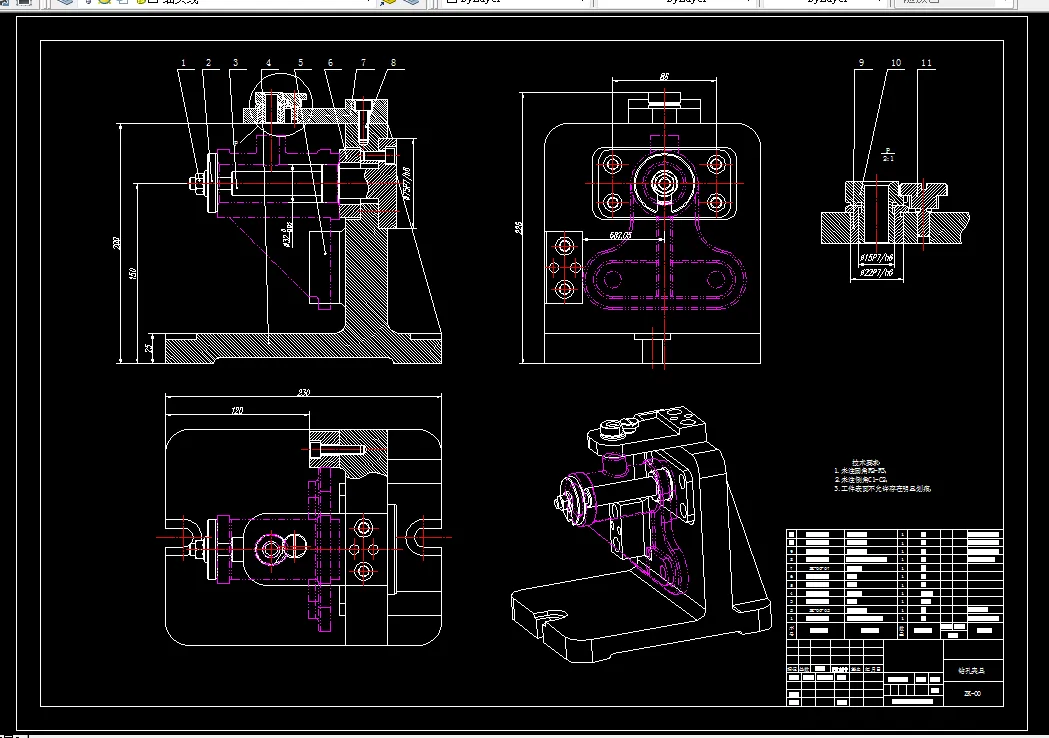Select balloon number 3 in section view
The height and width of the screenshot is (738, 1049).
[x=235, y=63]
